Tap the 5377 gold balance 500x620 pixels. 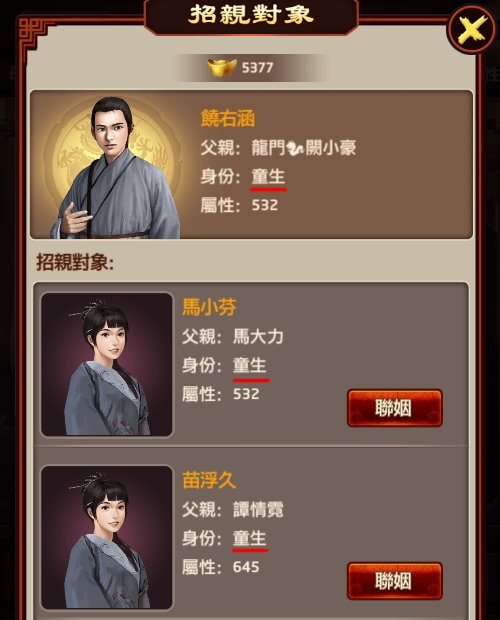click(x=257, y=68)
